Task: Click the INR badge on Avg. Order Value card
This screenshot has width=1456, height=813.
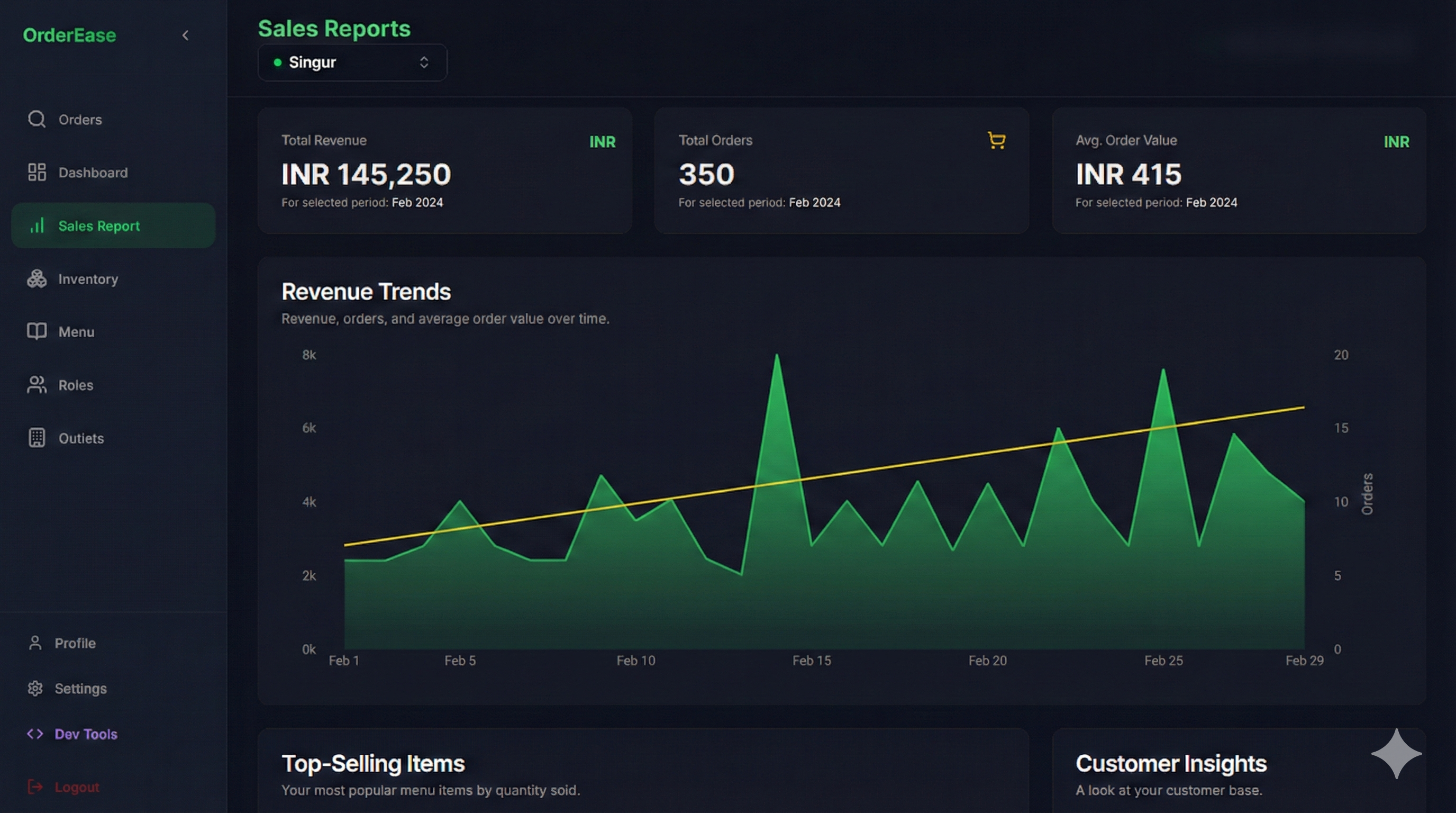Action: tap(1396, 142)
